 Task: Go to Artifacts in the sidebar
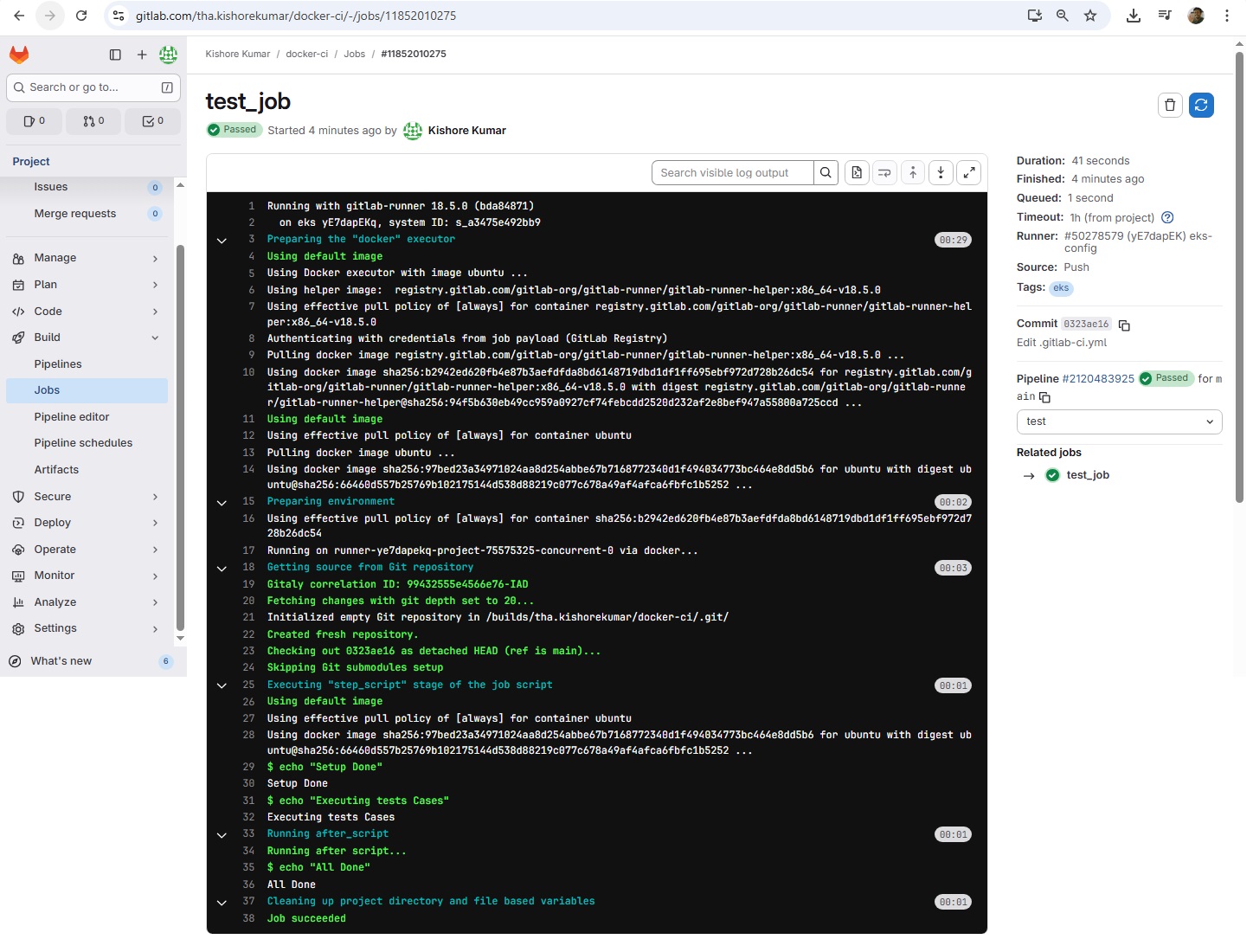click(x=56, y=470)
